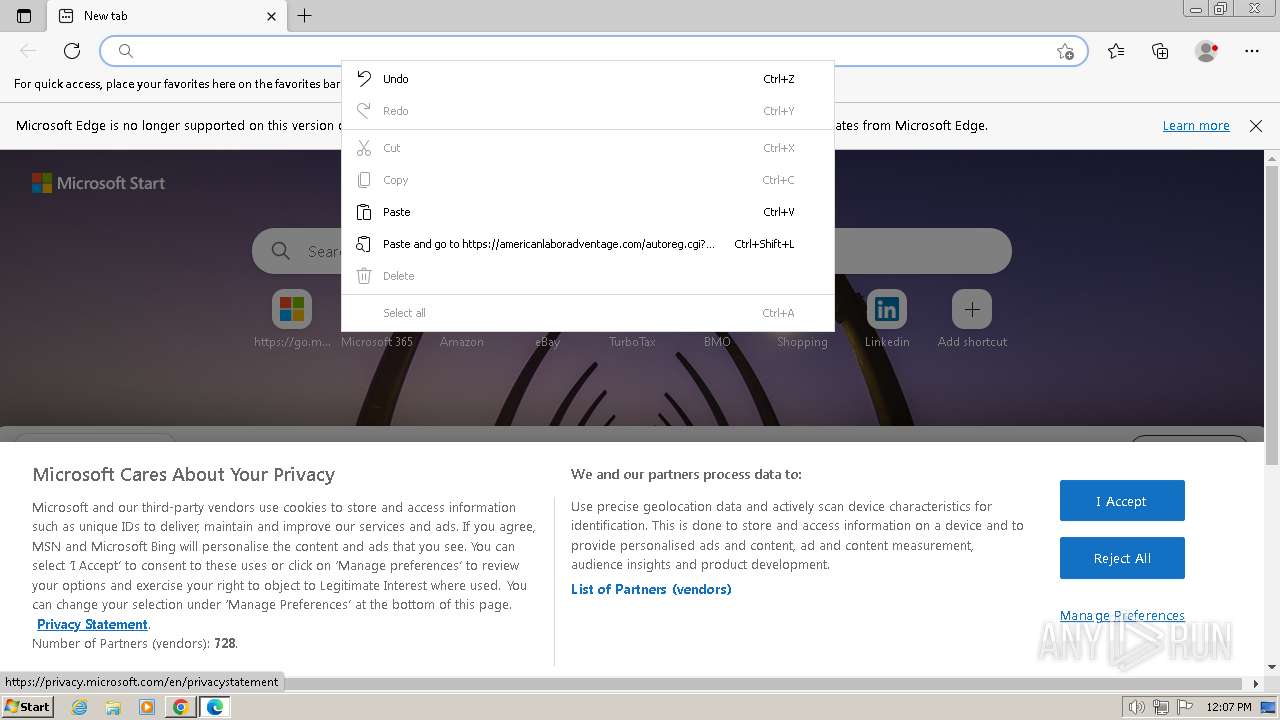Screen dimensions: 1280x720
Task: Select Paste in context menu
Action: click(588, 212)
